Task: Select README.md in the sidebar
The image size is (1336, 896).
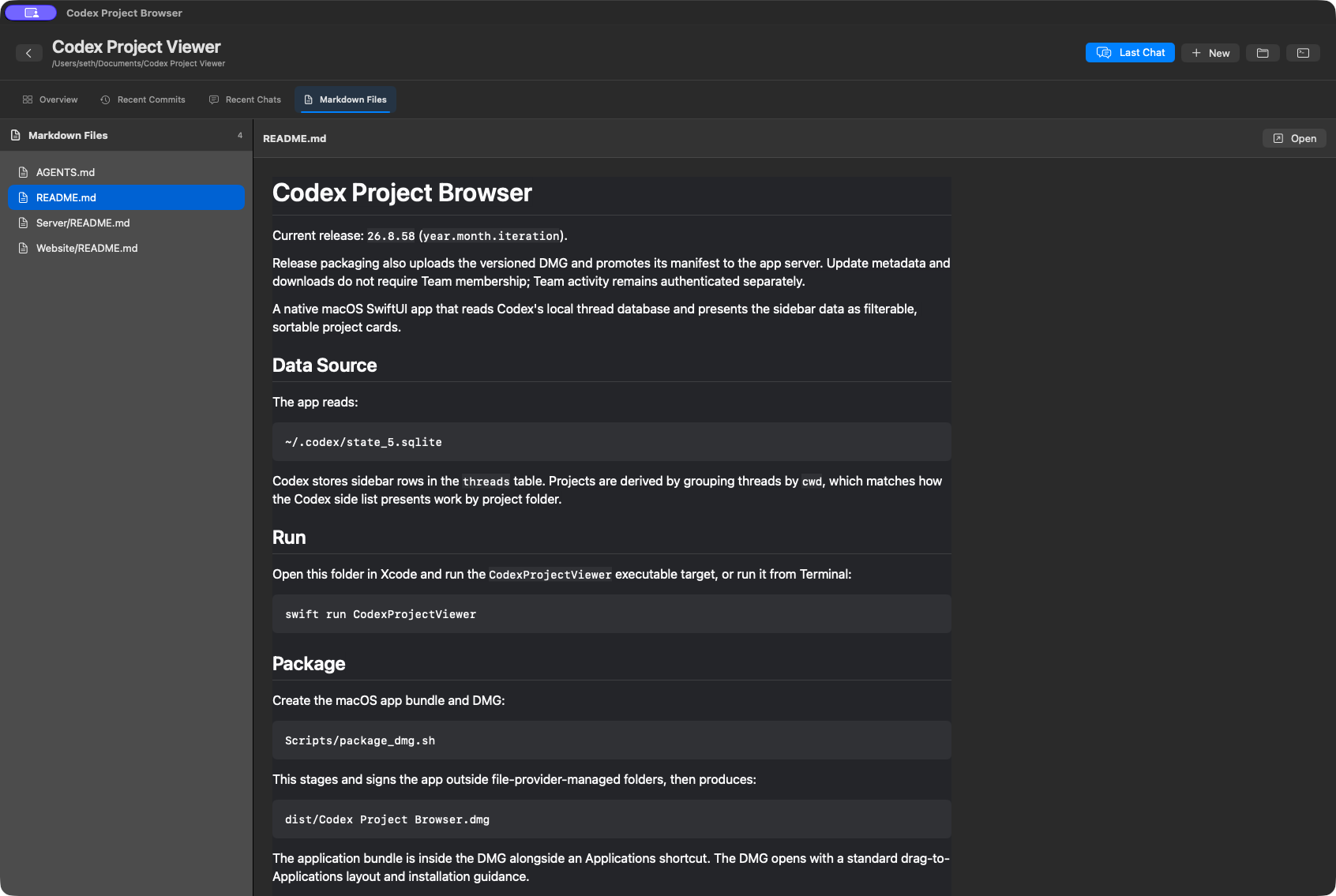Action: click(126, 197)
